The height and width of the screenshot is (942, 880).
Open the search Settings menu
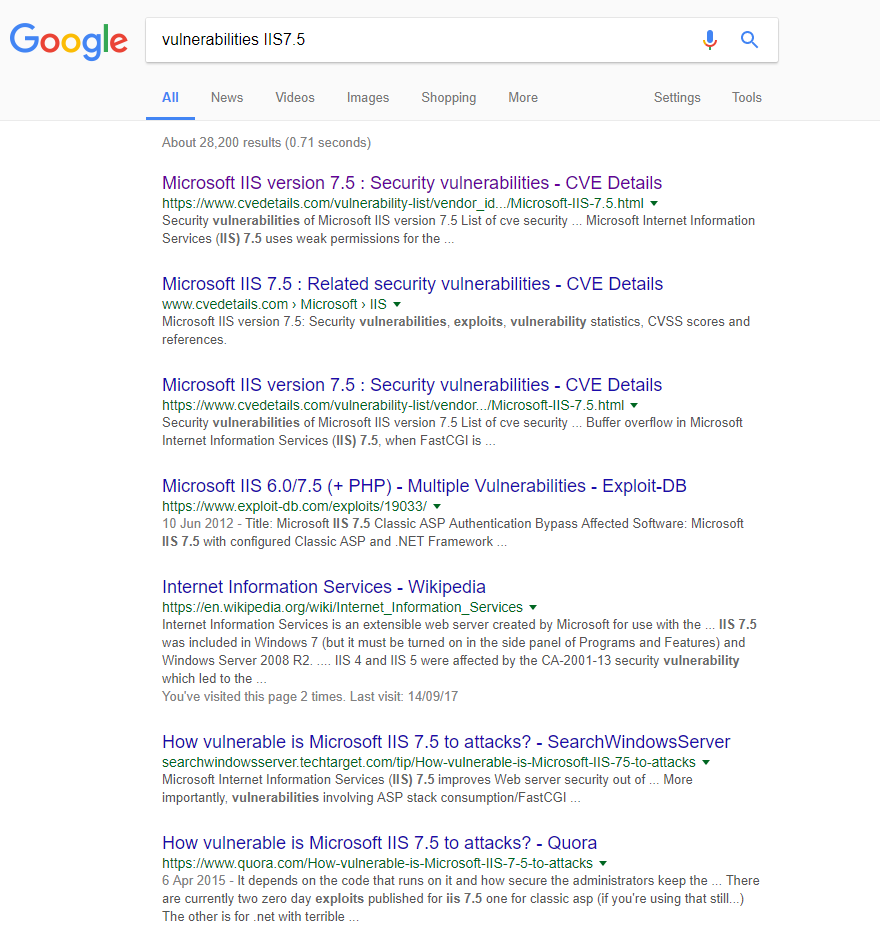pyautogui.click(x=677, y=97)
